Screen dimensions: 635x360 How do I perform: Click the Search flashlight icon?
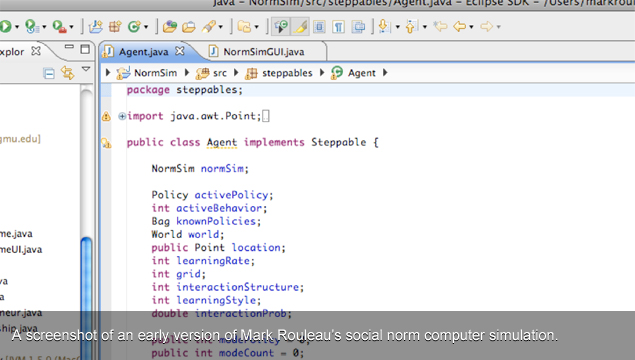point(209,27)
